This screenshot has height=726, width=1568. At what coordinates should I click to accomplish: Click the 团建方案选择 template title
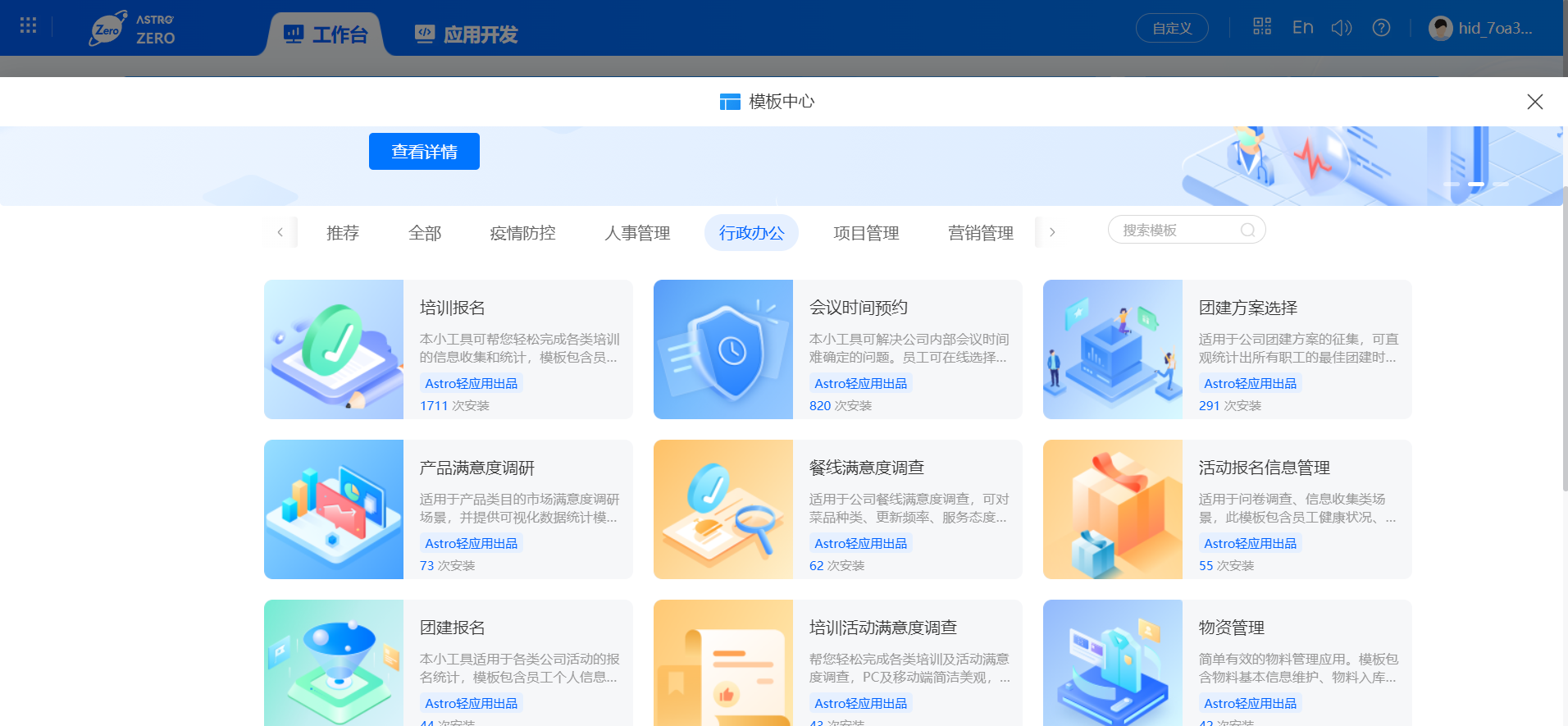pyautogui.click(x=1248, y=308)
